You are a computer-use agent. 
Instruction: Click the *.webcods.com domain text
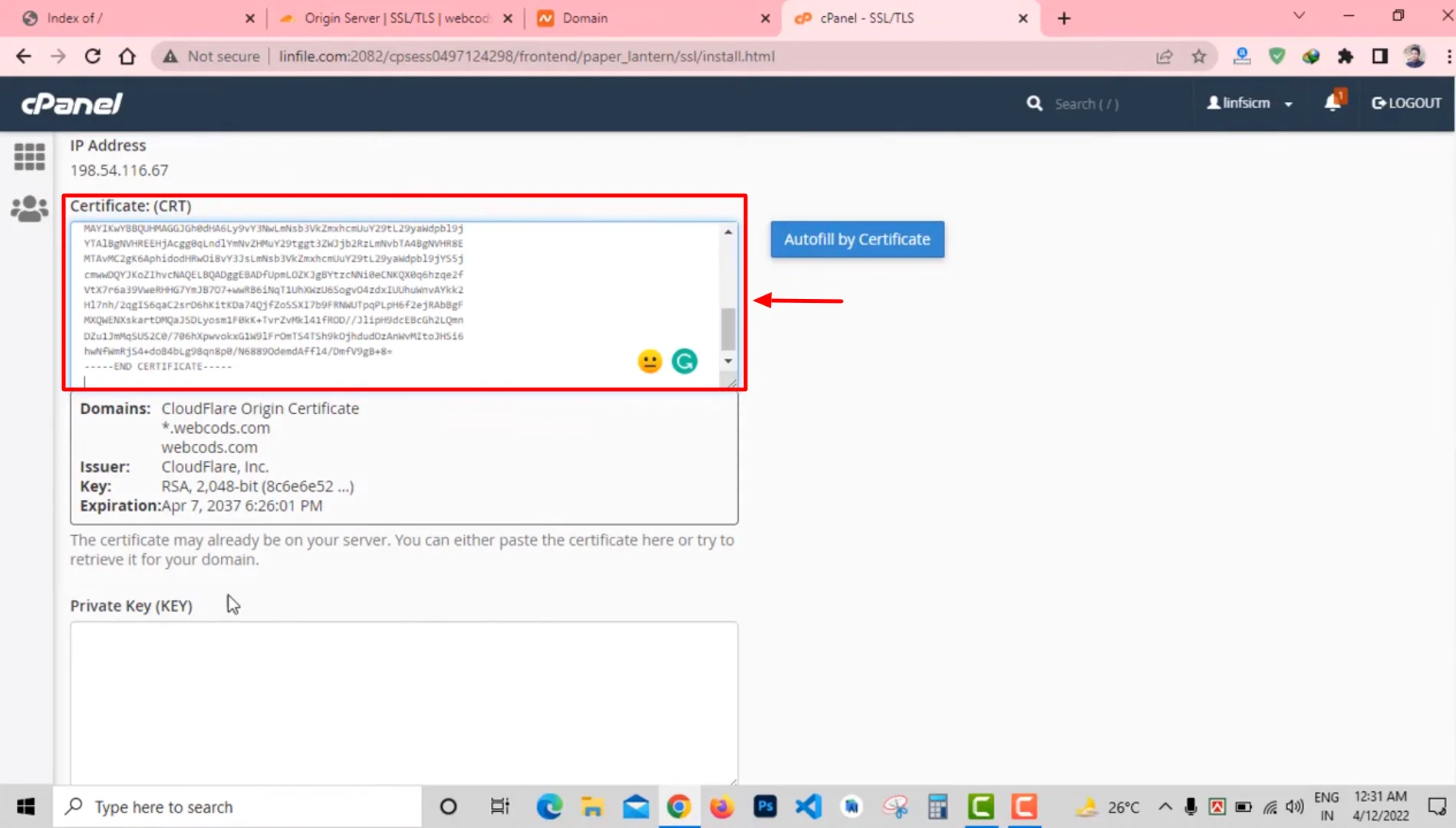[x=216, y=428]
